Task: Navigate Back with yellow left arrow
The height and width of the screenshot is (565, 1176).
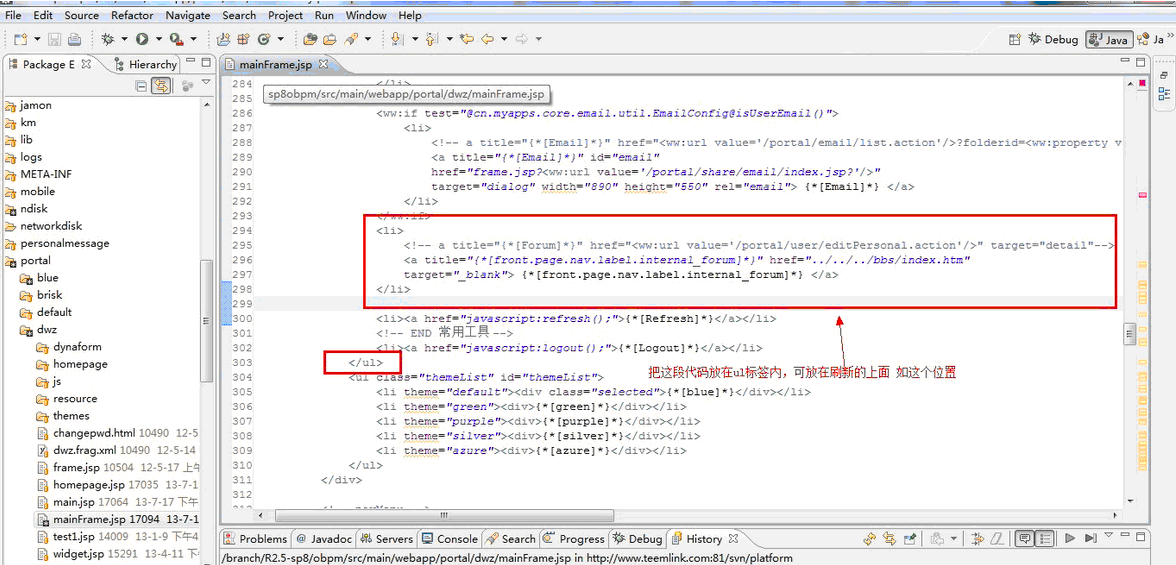Action: pyautogui.click(x=487, y=39)
